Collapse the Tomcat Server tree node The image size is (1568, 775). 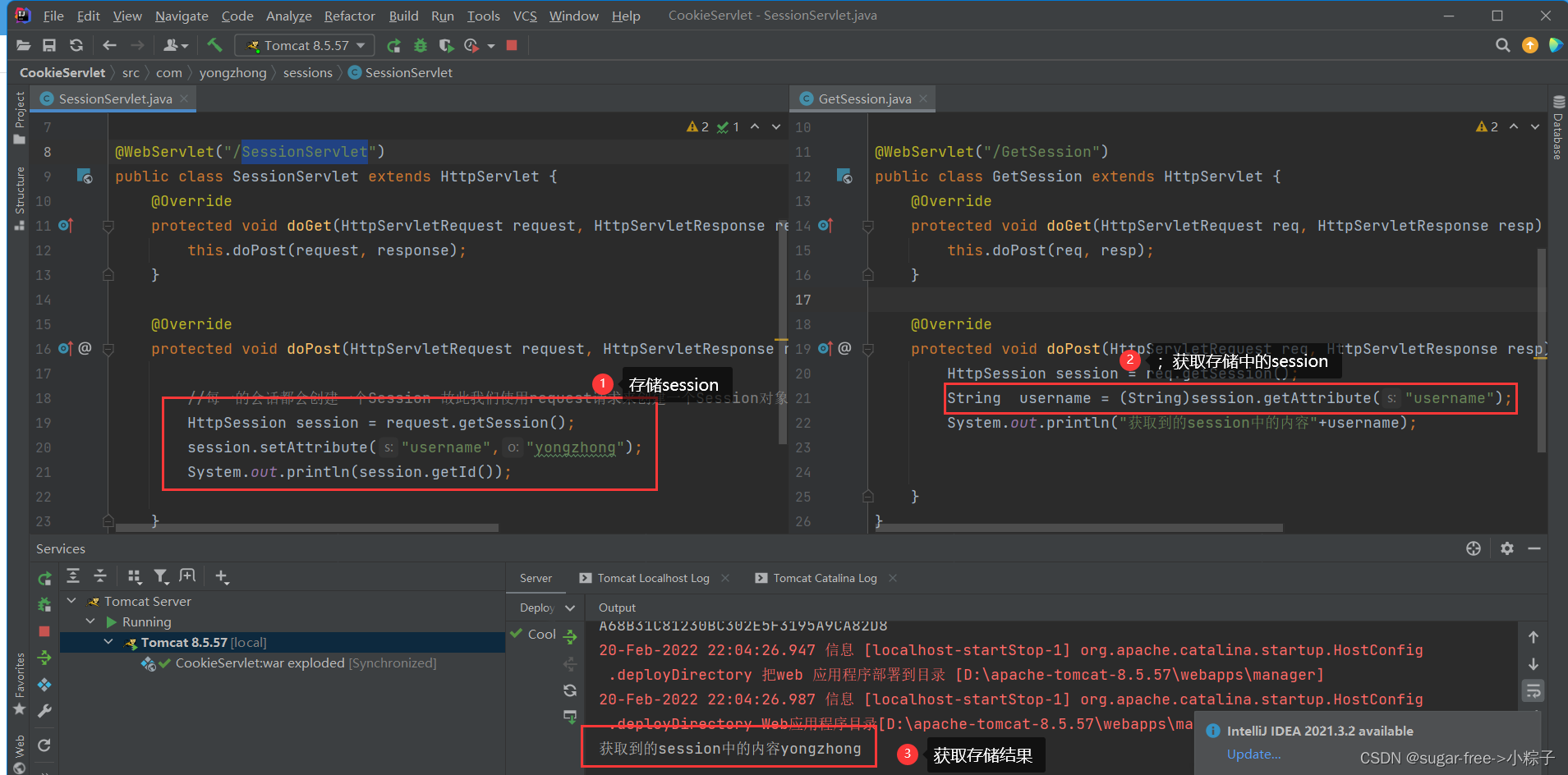point(71,601)
